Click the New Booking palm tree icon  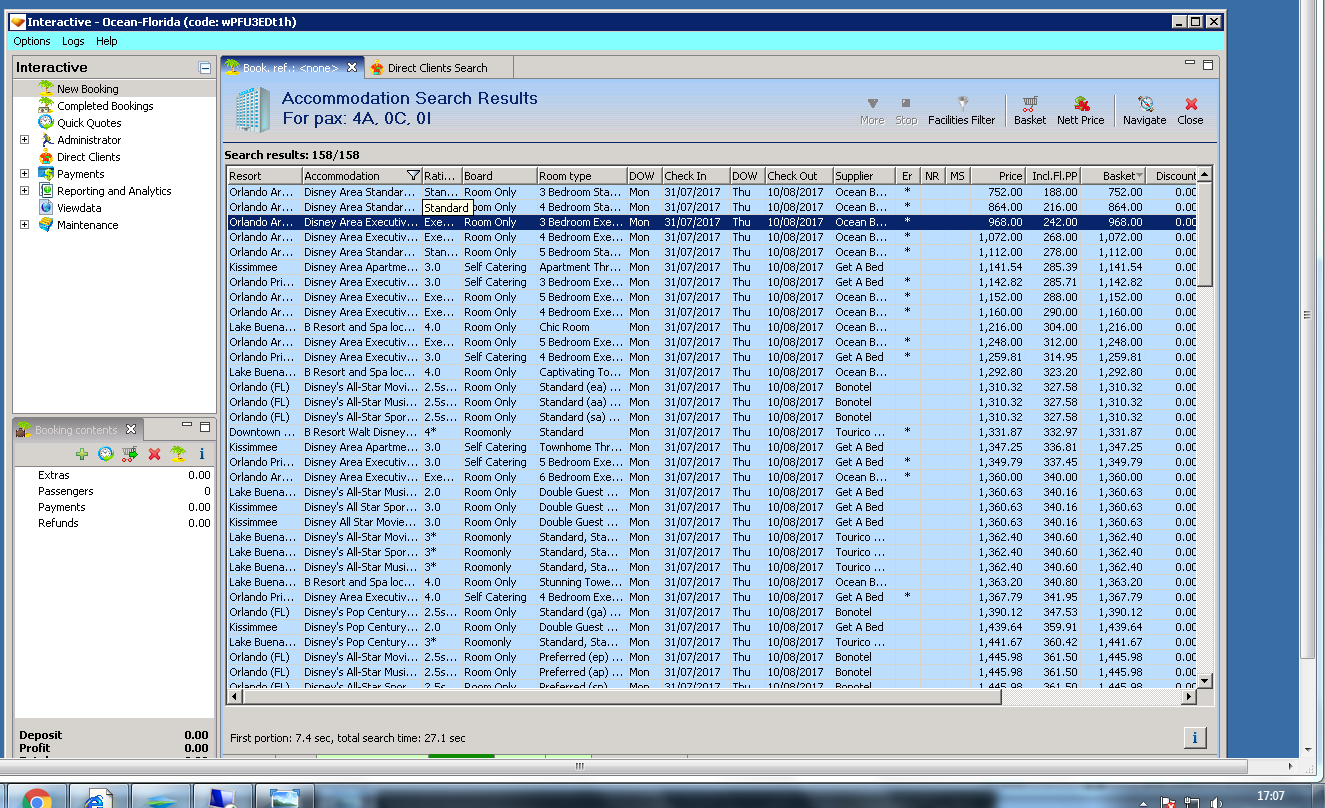coord(45,88)
